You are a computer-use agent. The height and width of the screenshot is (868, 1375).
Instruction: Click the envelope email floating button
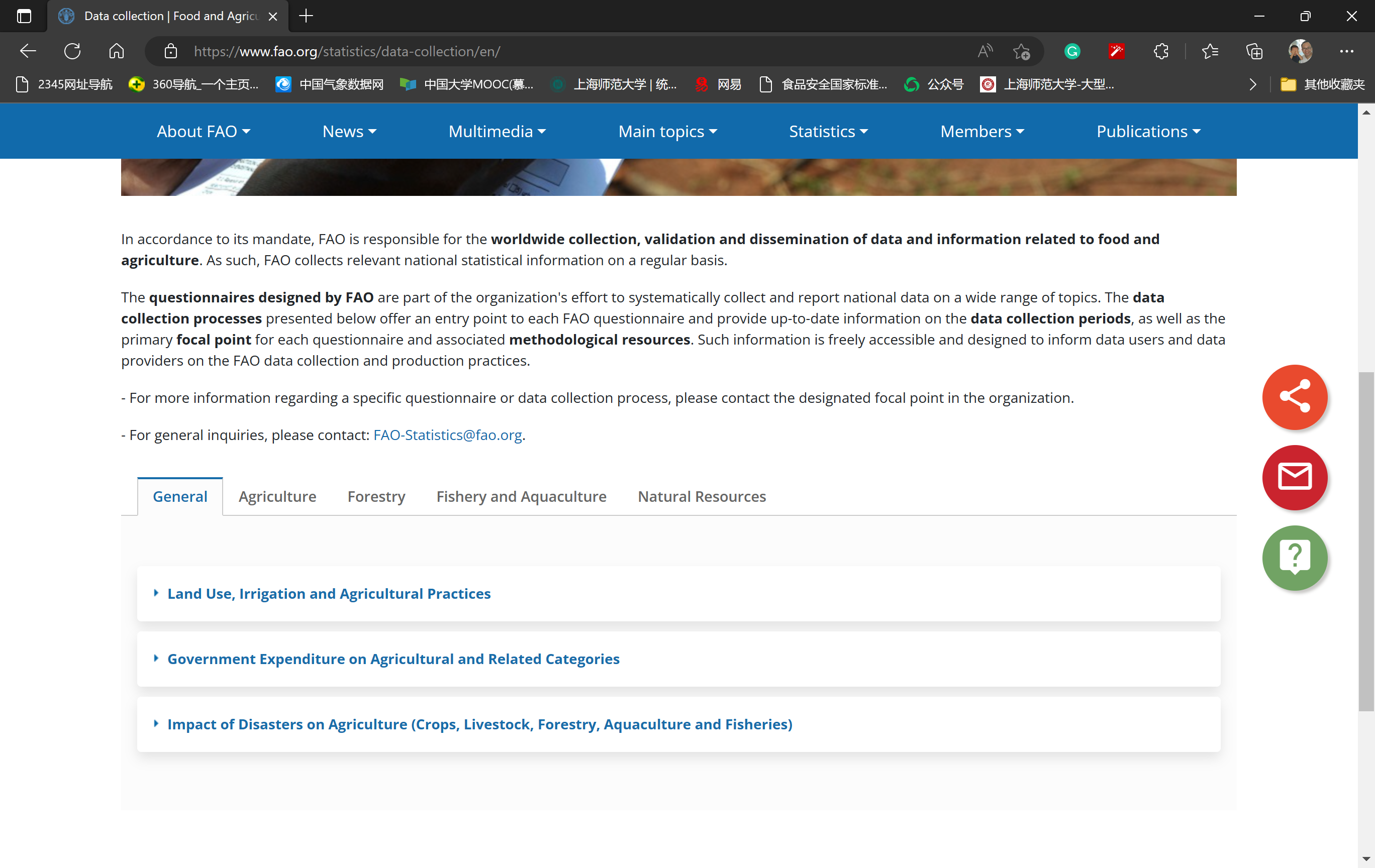tap(1294, 477)
